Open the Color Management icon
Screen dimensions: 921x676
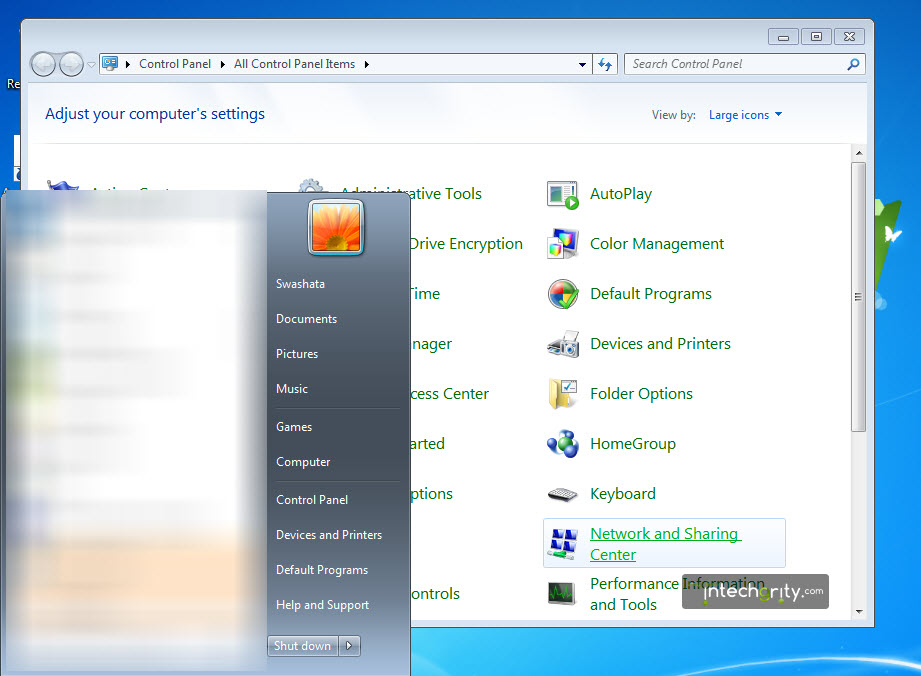point(563,244)
